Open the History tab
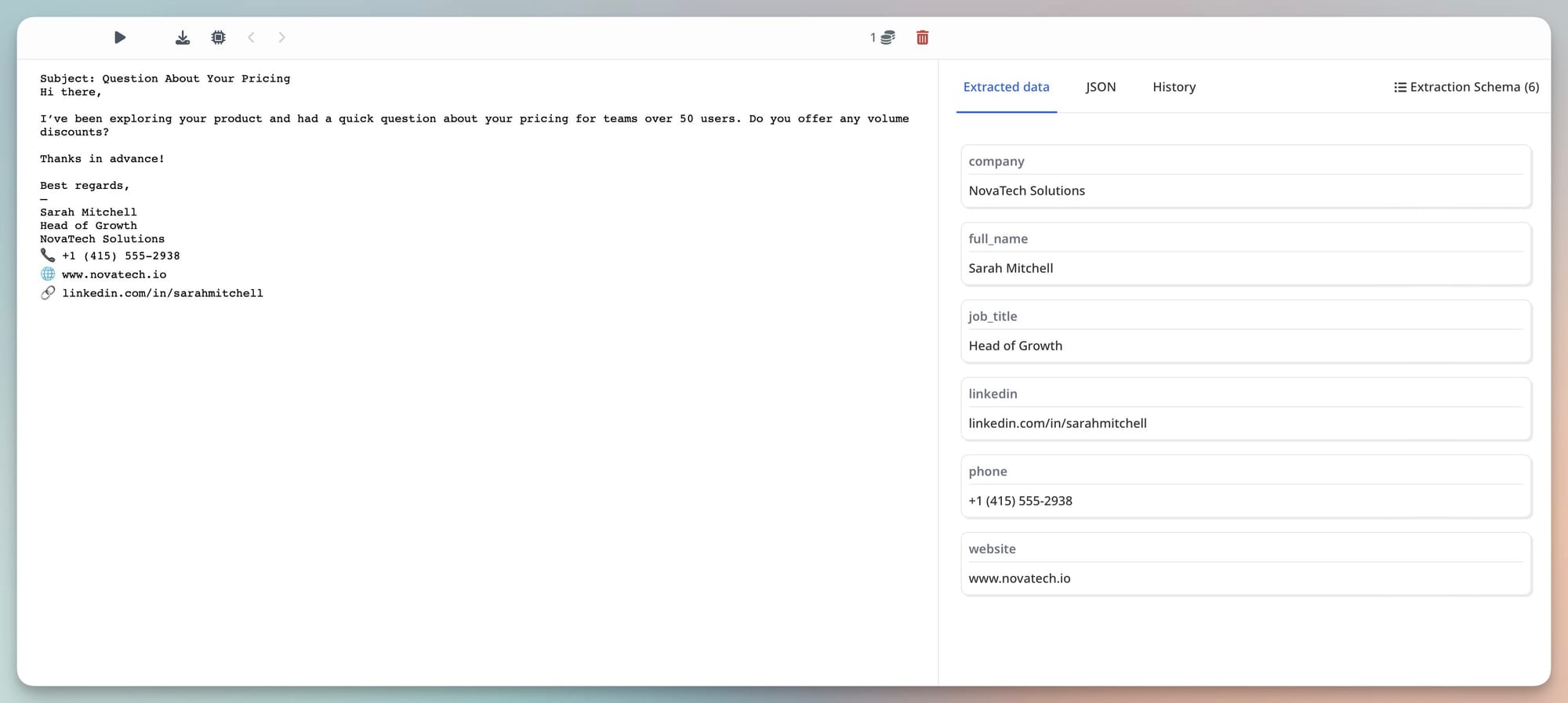The image size is (1568, 703). tap(1174, 87)
